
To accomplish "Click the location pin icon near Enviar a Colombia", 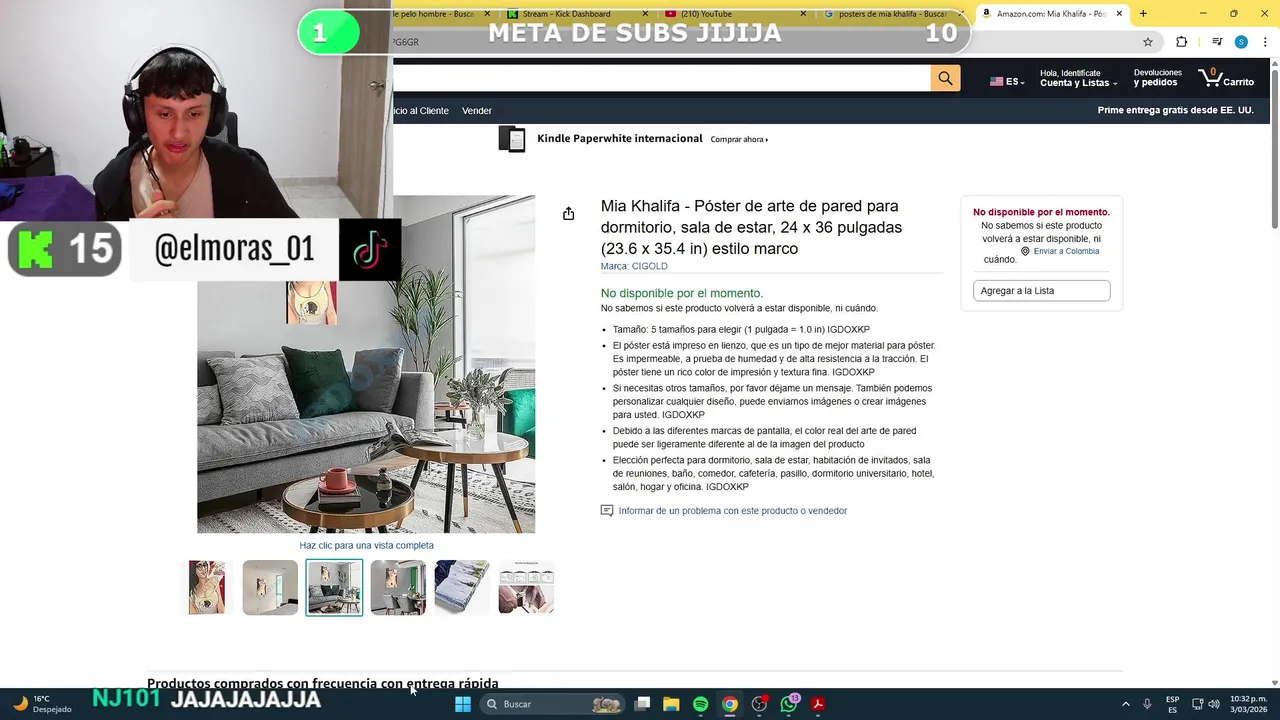I will click(x=1025, y=251).
